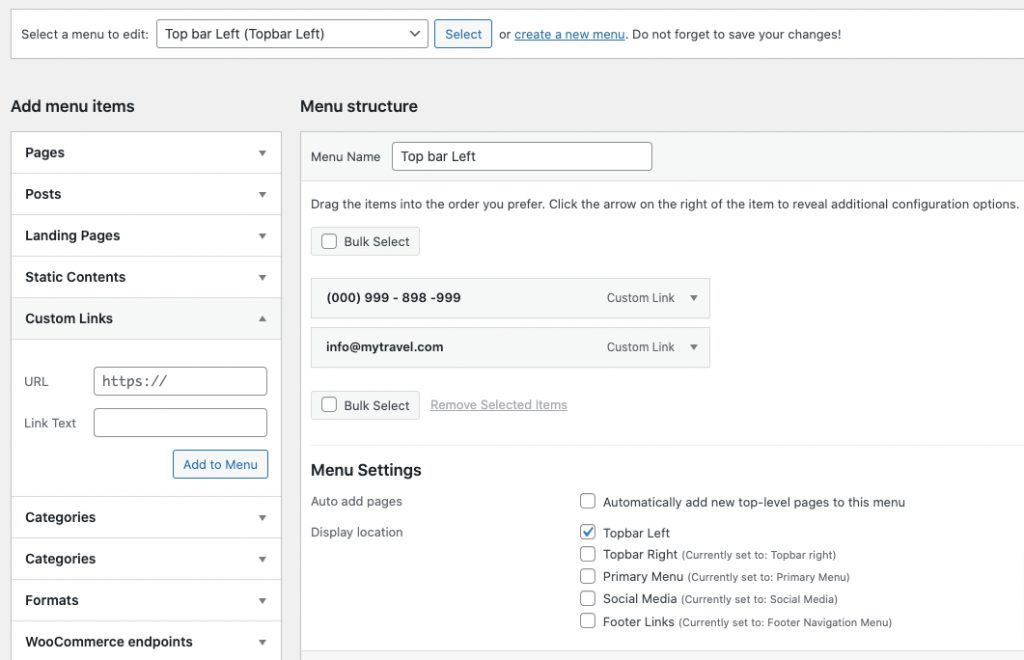Click the Add to Menu button
1024x660 pixels.
point(220,464)
